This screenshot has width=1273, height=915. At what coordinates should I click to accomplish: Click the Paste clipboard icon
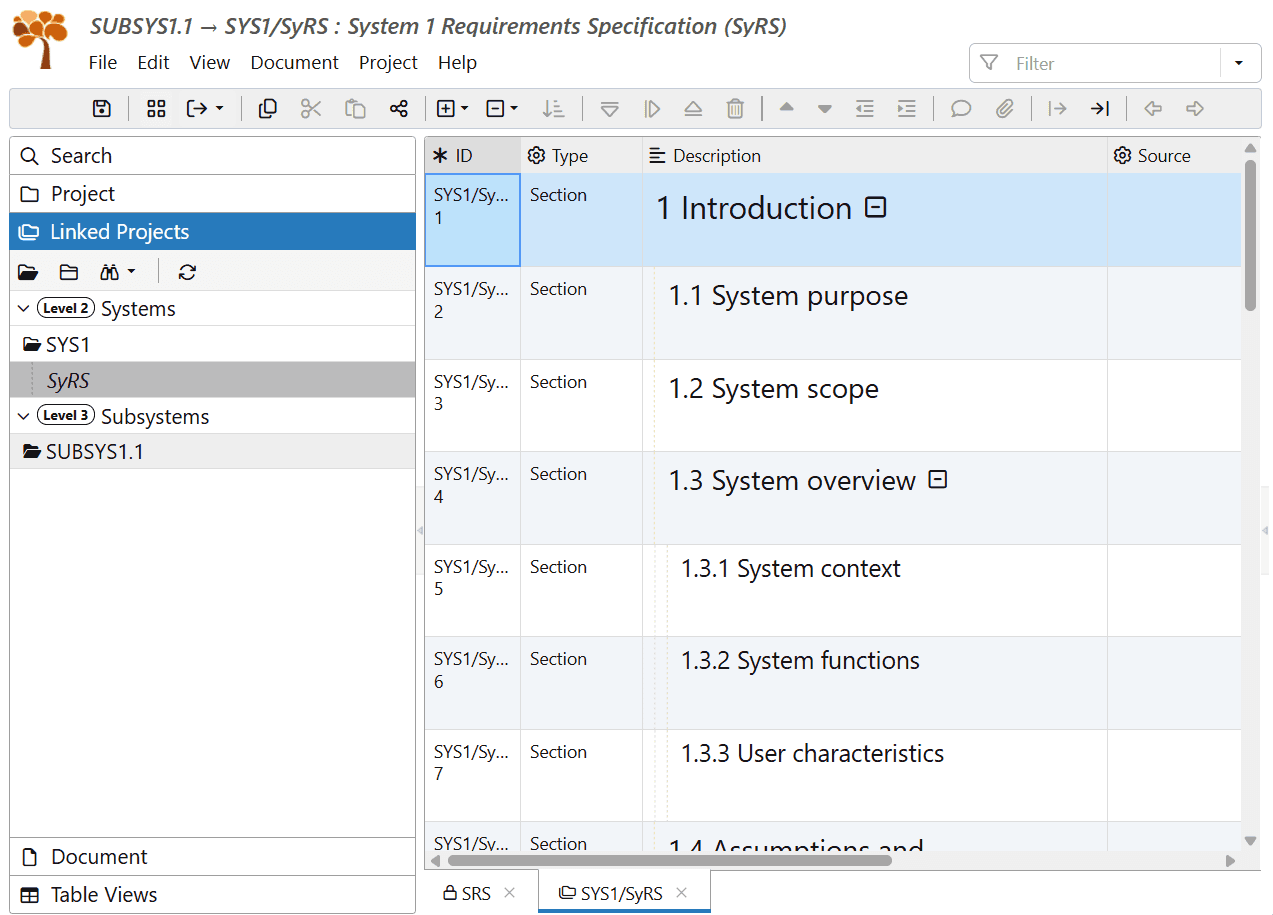point(355,109)
